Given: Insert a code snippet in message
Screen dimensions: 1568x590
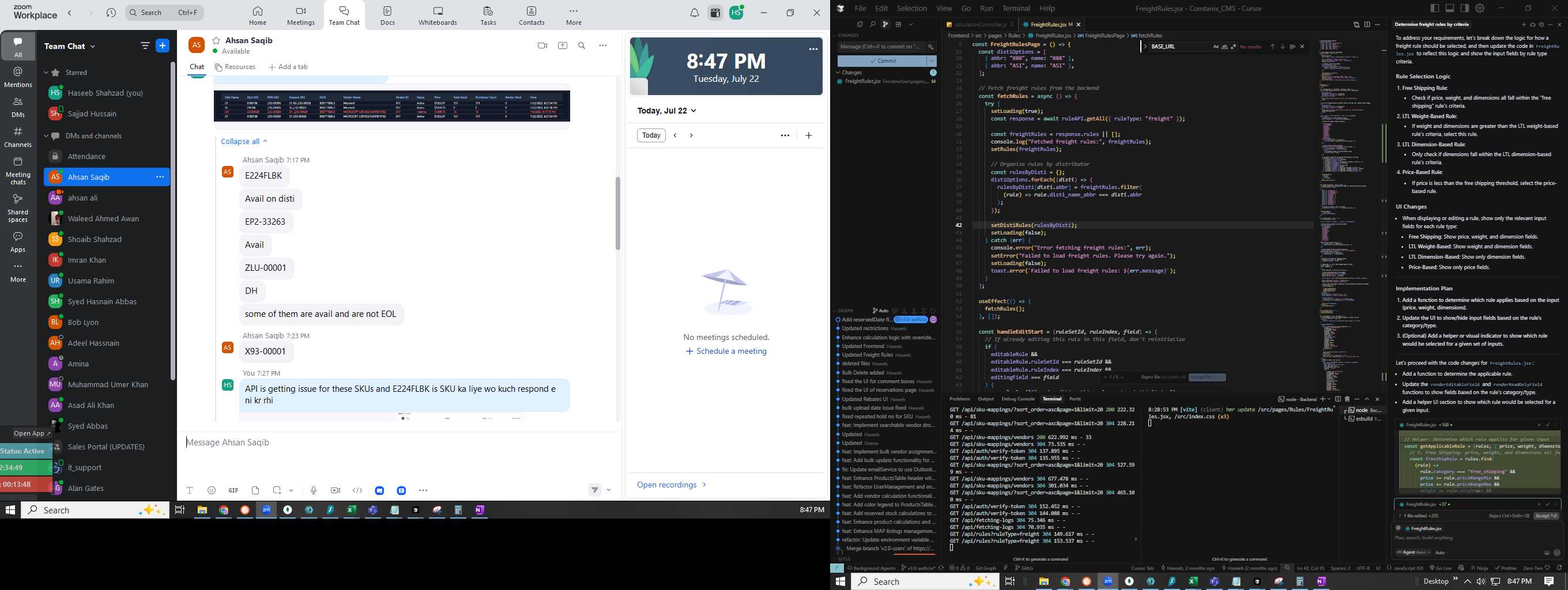Looking at the screenshot, I should click(358, 490).
